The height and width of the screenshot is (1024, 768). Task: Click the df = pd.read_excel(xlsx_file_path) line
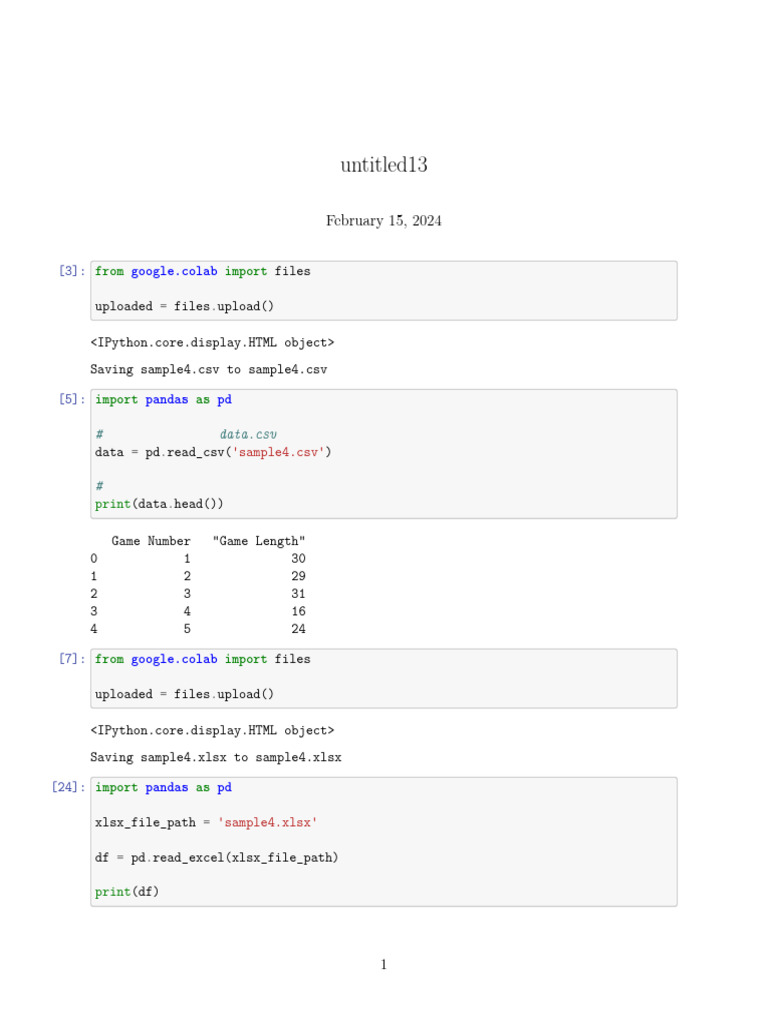(x=216, y=857)
